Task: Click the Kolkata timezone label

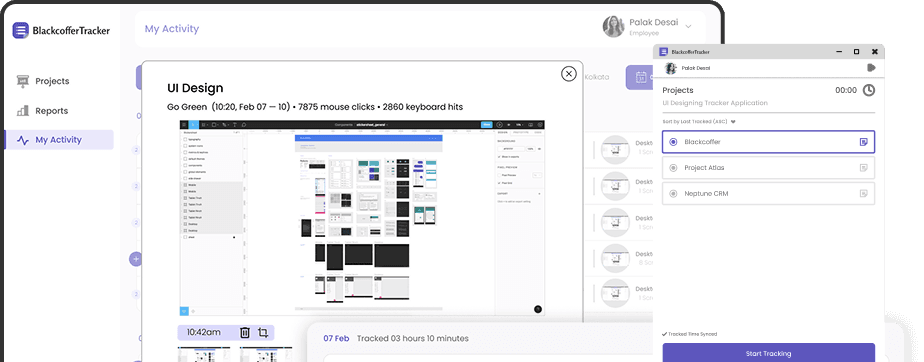Action: [596, 77]
